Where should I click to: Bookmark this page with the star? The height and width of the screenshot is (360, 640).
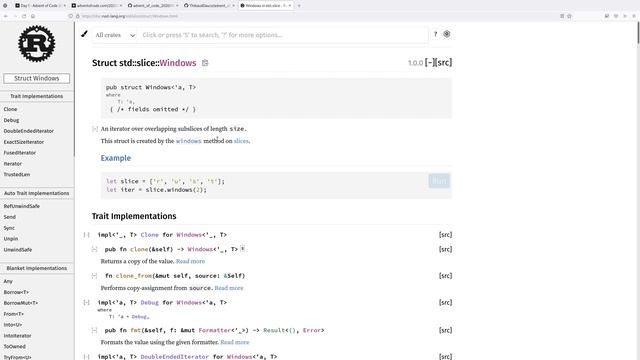click(x=569, y=16)
